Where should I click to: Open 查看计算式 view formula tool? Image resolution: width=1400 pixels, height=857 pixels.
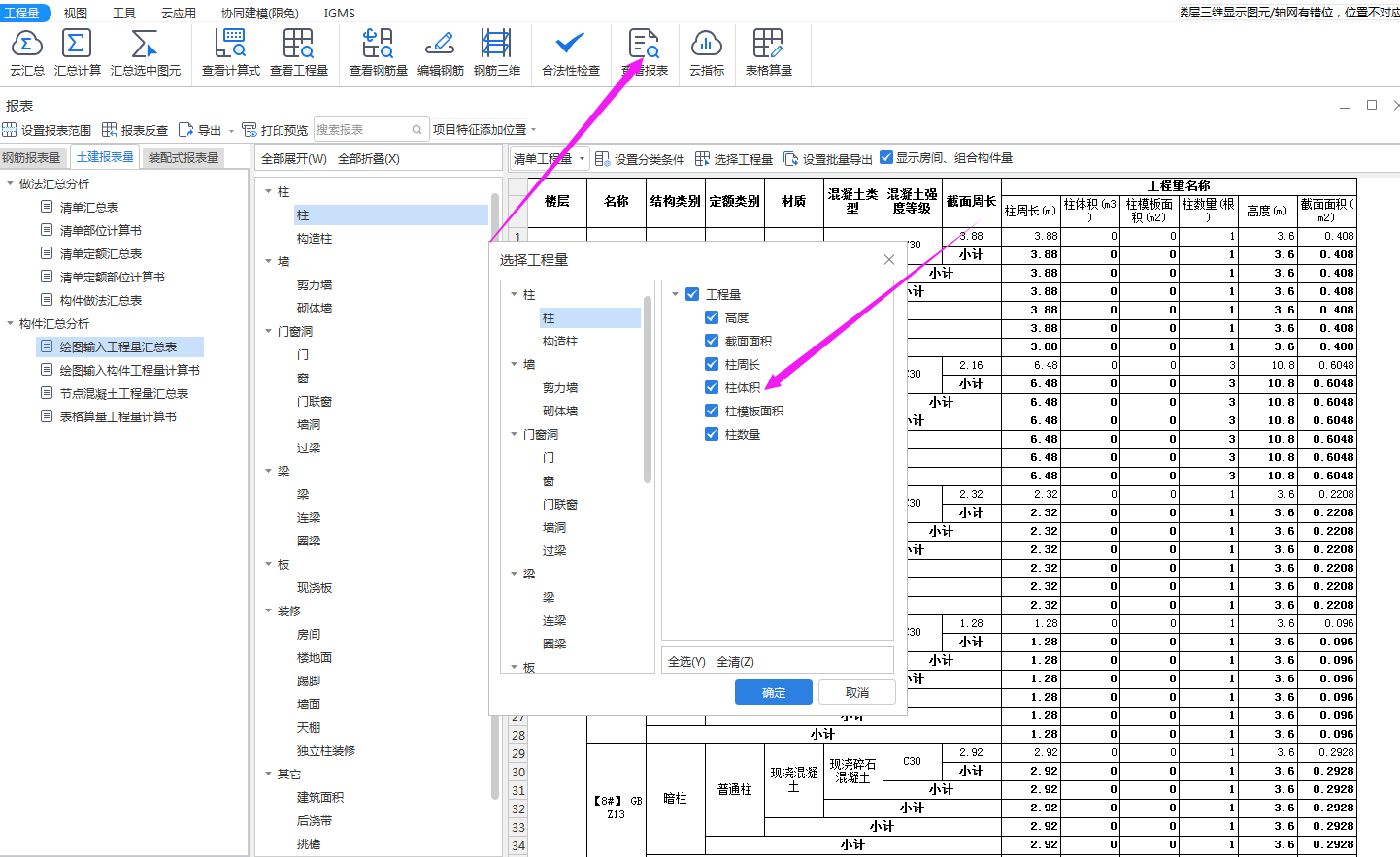(231, 52)
